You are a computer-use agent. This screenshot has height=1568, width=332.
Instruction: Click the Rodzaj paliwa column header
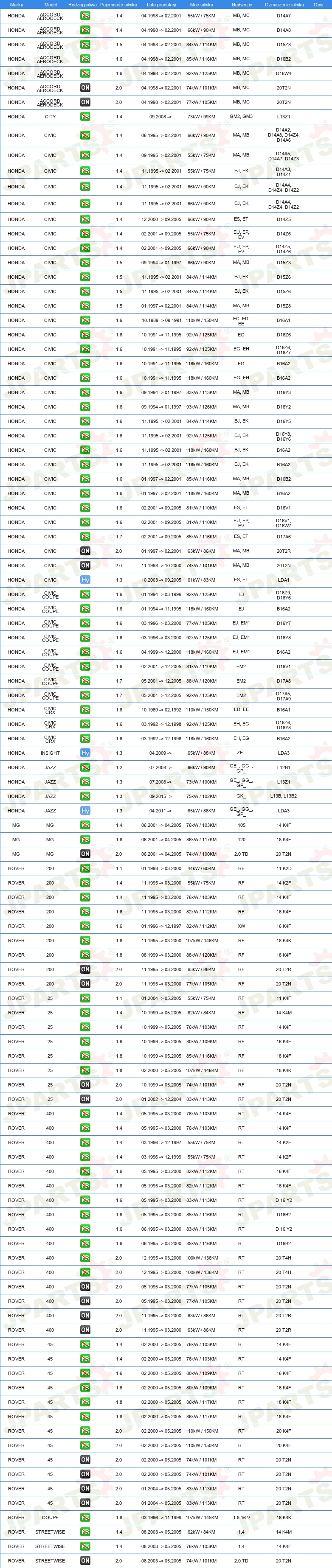[82, 4]
